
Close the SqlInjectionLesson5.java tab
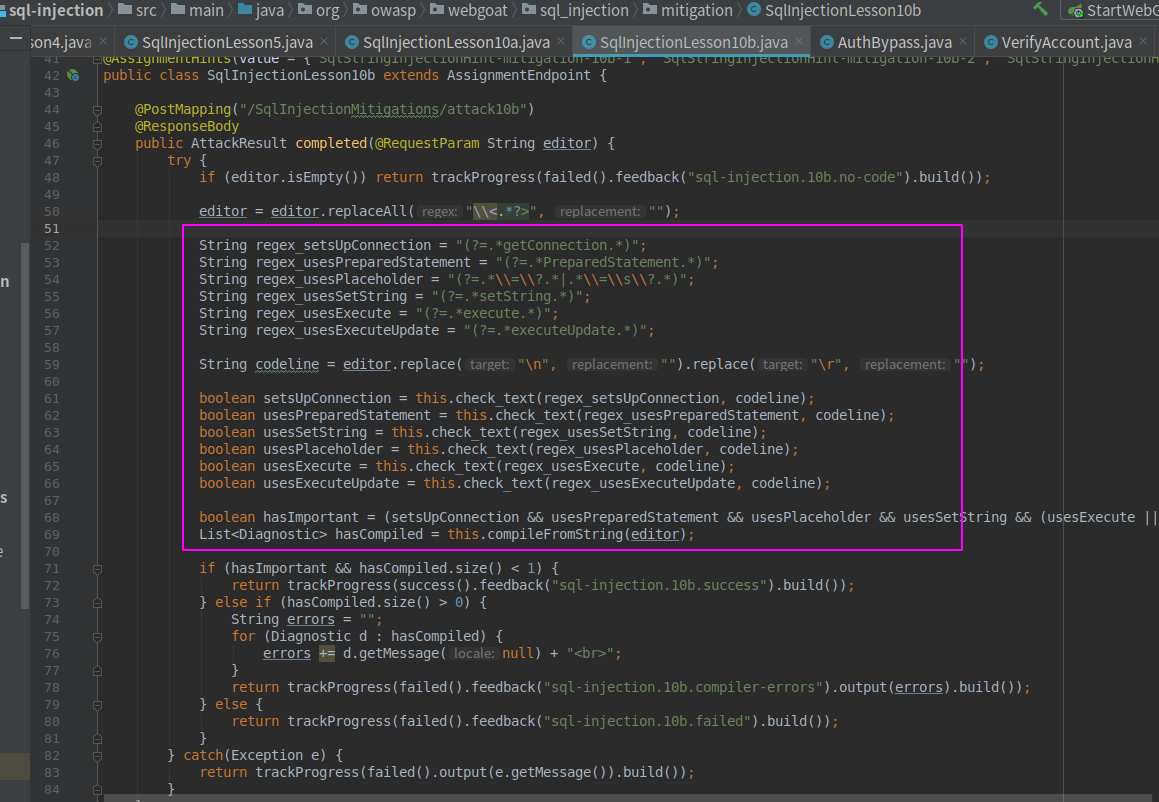coord(324,41)
